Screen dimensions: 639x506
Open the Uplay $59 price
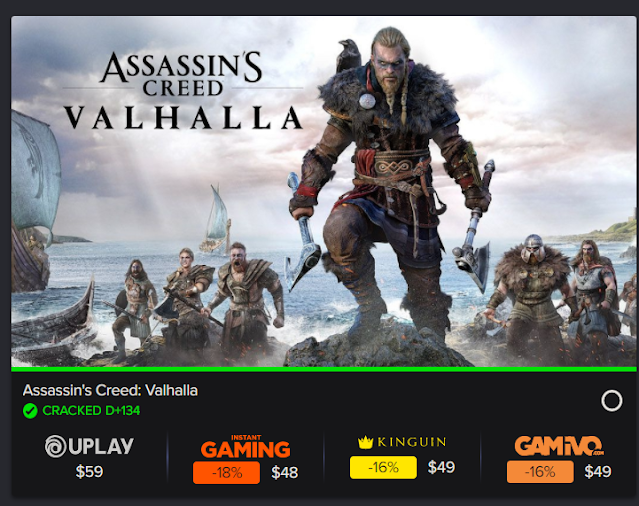point(89,472)
